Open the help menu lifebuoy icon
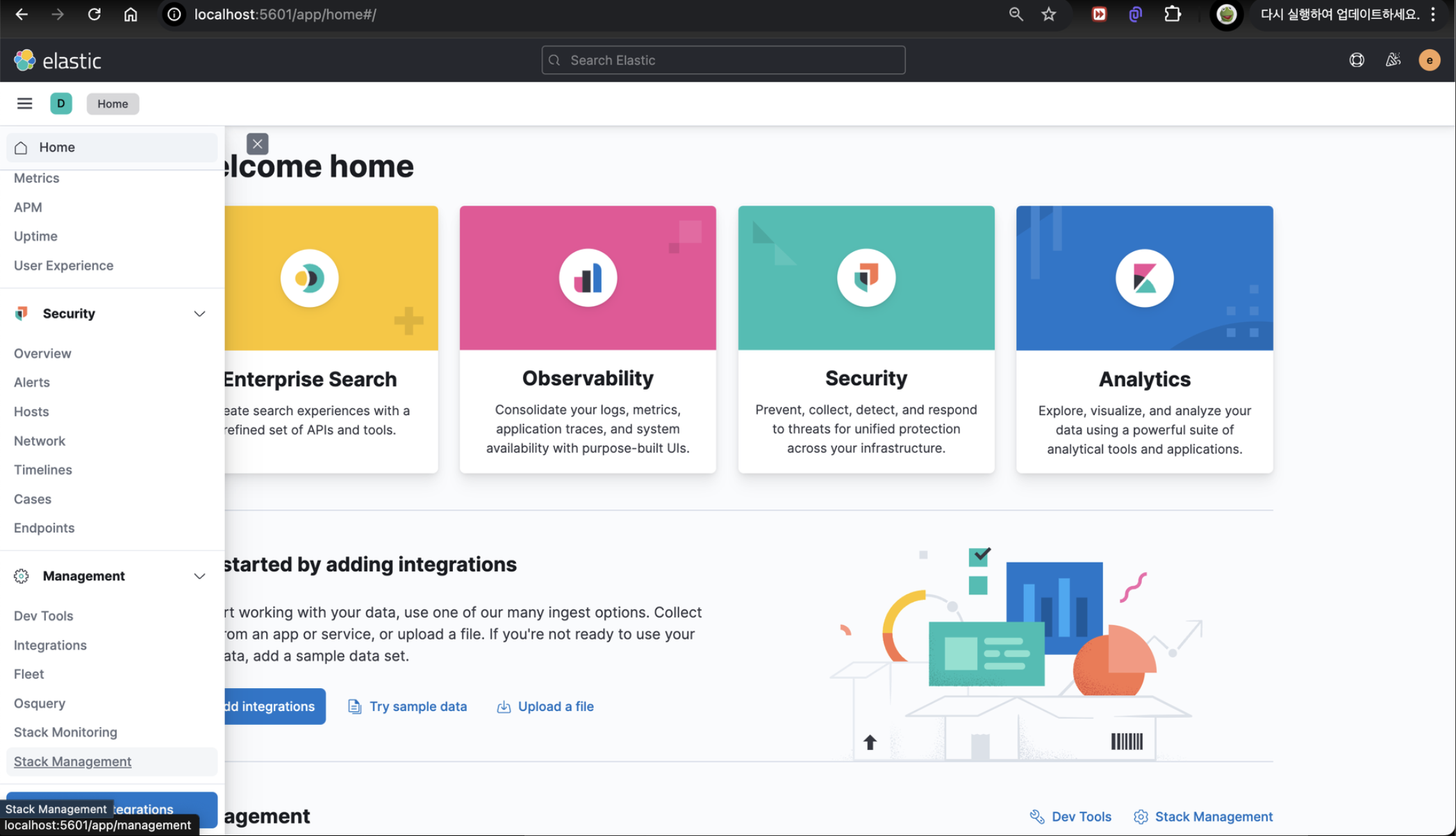Screen dimensions: 1456x836 point(1357,60)
